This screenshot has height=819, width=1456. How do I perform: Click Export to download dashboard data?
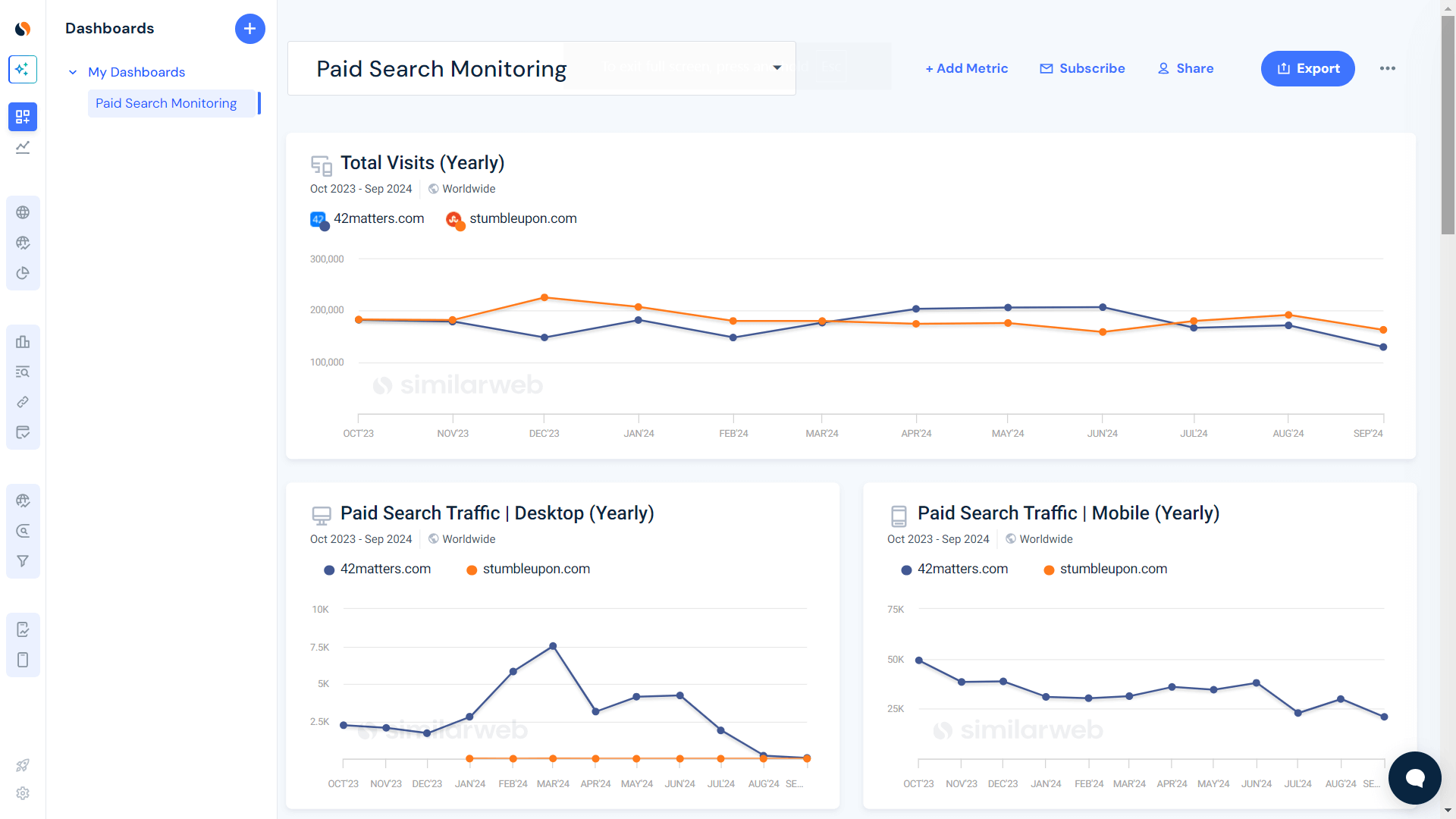pos(1308,68)
